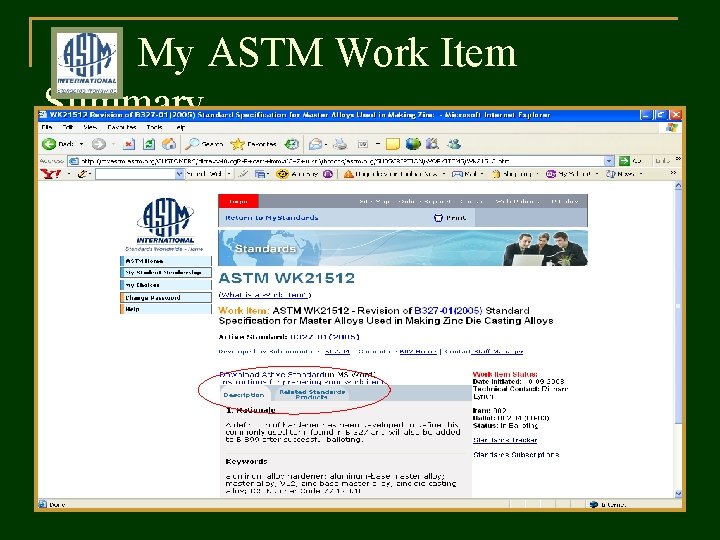Screen dimensions: 720x540
Task: Click Return to MyStandards link
Action: (x=271, y=218)
